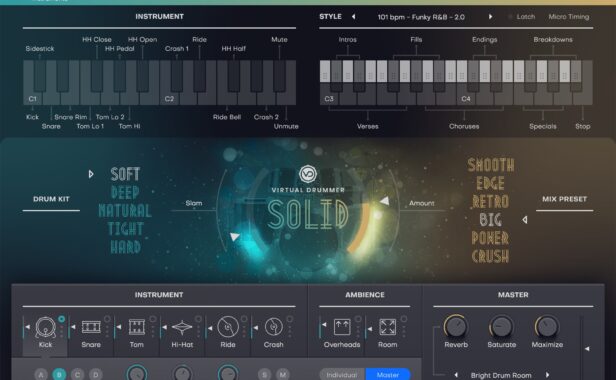Go to next style with right arrow

pos(490,17)
